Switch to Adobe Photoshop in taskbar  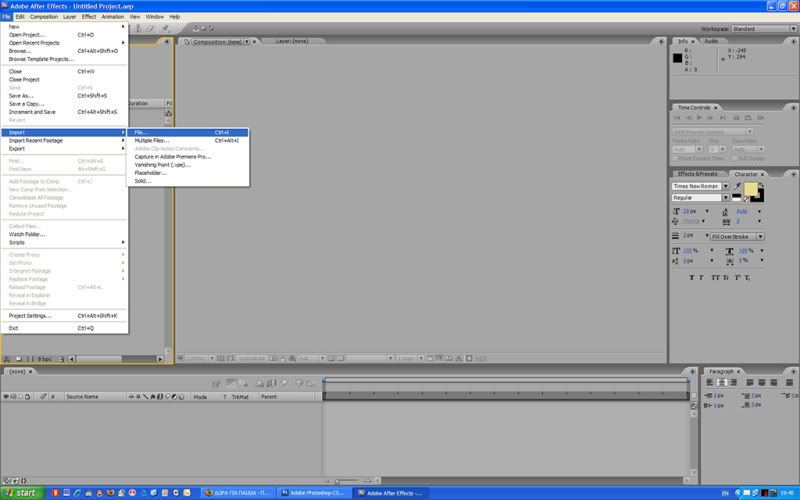coord(315,493)
